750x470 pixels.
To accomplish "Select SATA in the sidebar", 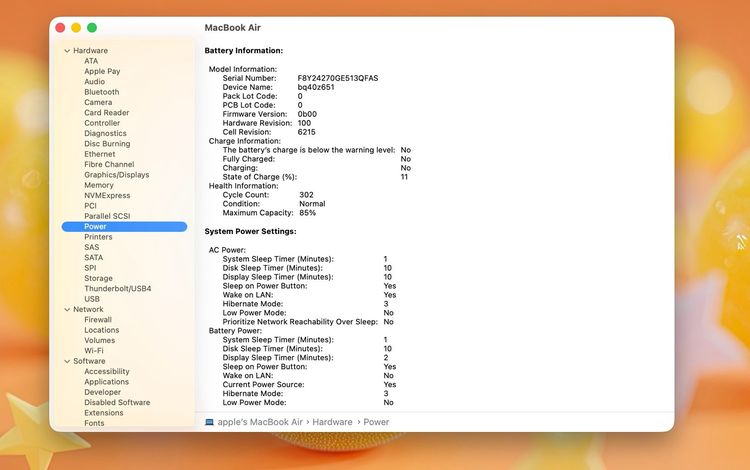I will point(93,258).
